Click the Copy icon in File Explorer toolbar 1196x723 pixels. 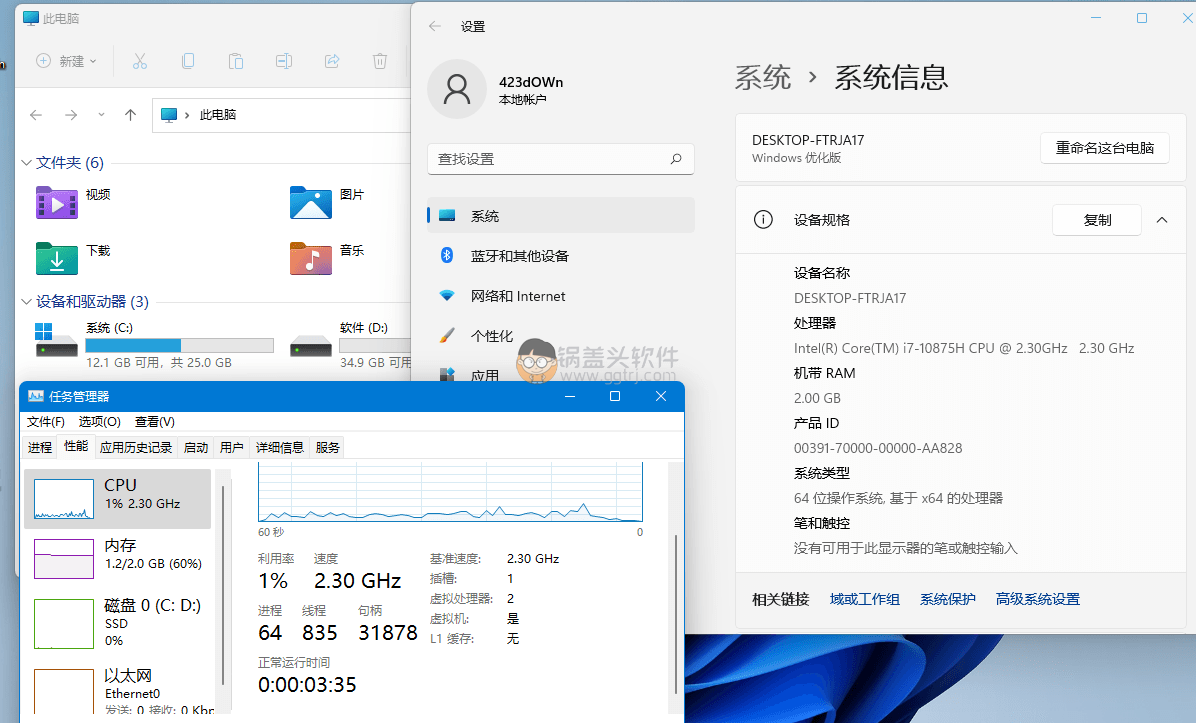(x=188, y=61)
